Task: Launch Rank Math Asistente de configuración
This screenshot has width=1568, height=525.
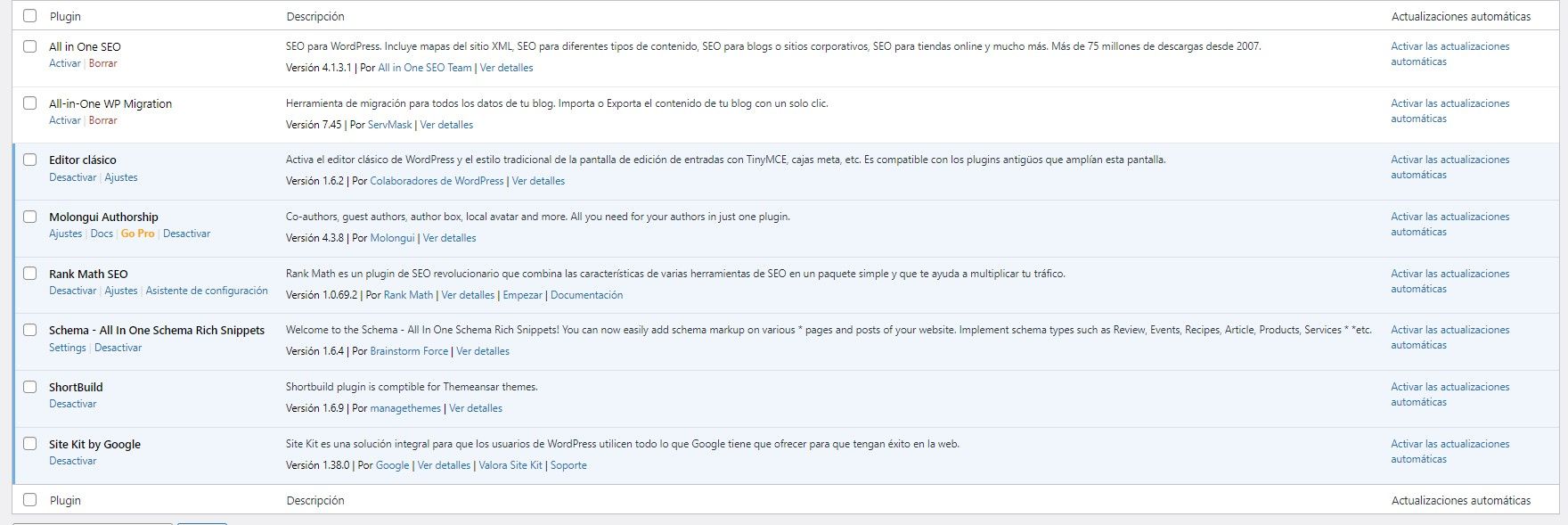Action: pyautogui.click(x=207, y=291)
